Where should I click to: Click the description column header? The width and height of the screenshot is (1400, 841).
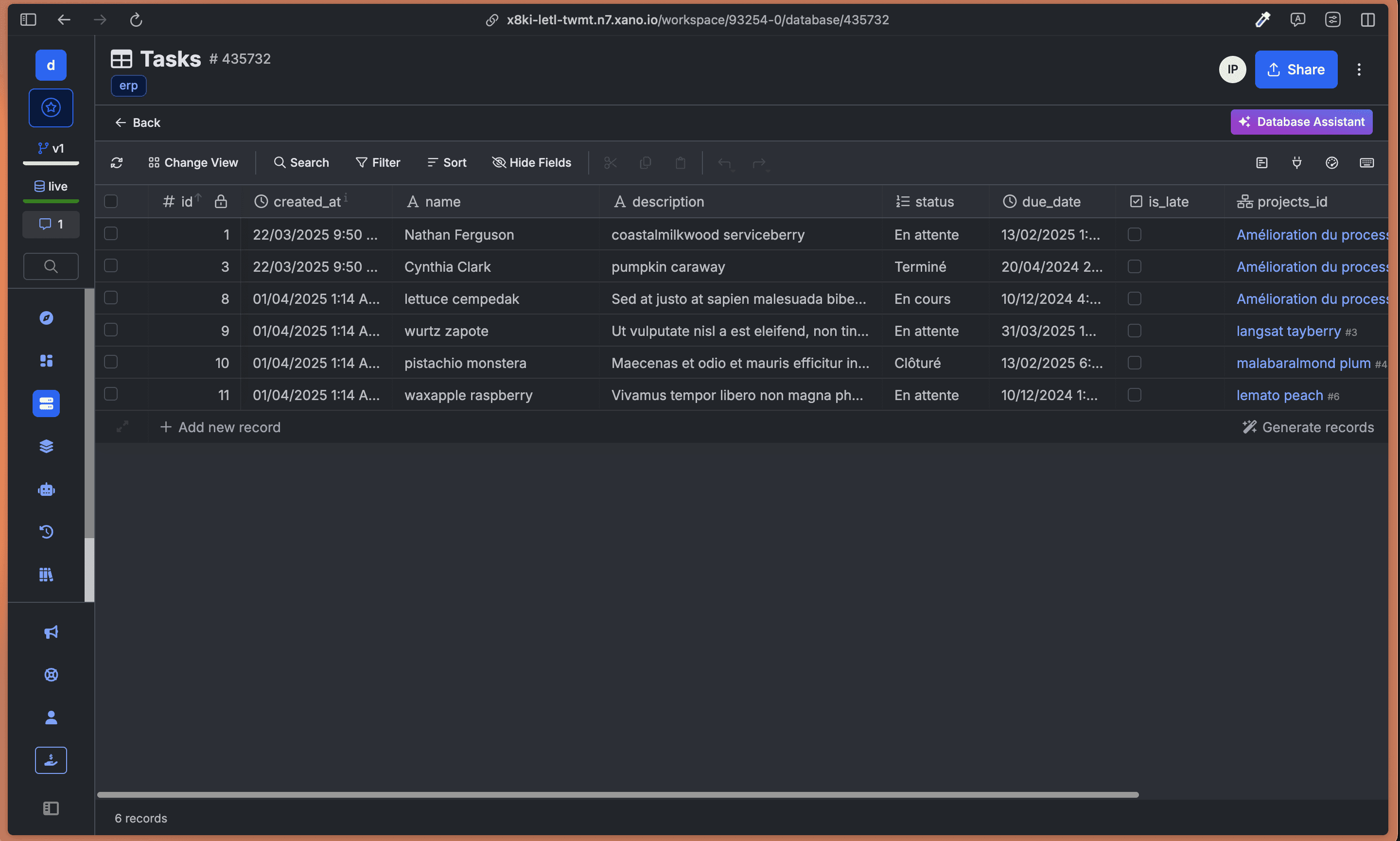740,201
